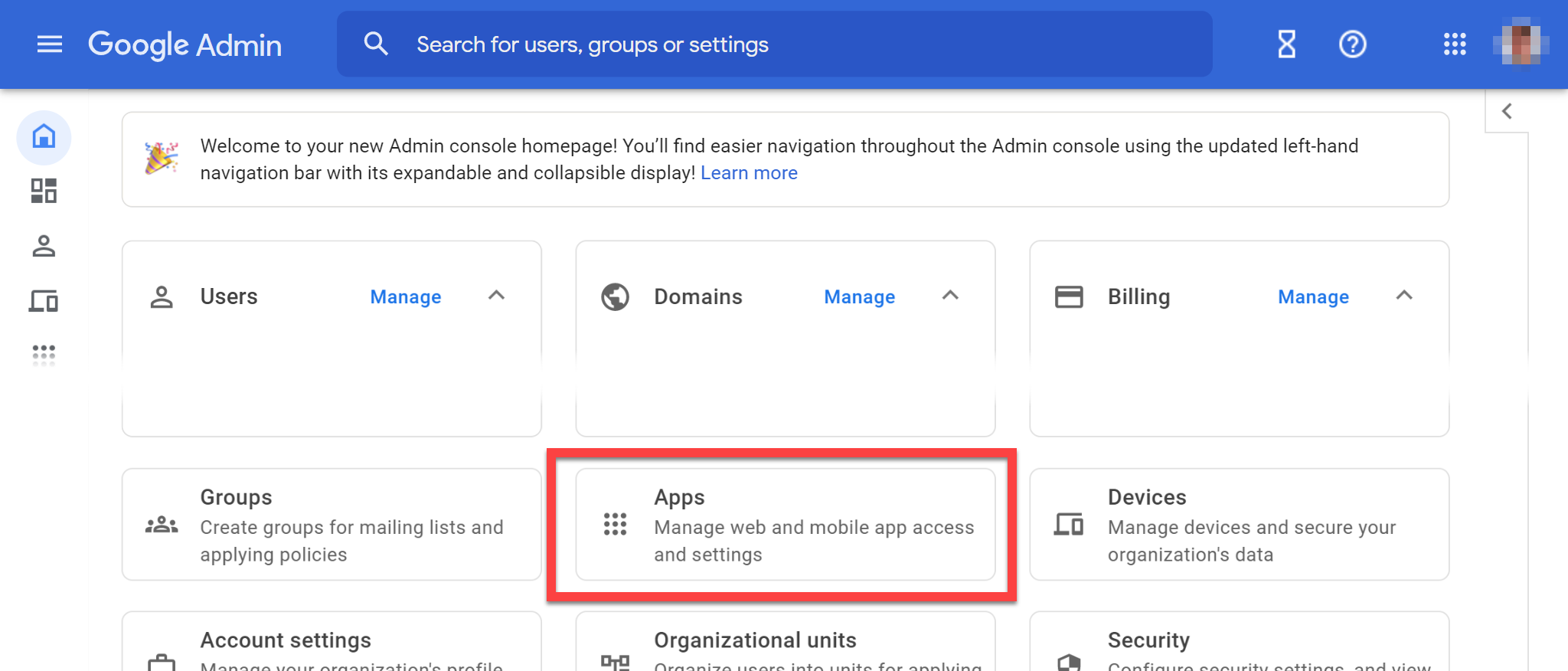
Task: Click the Google Admin logo
Action: tap(185, 44)
